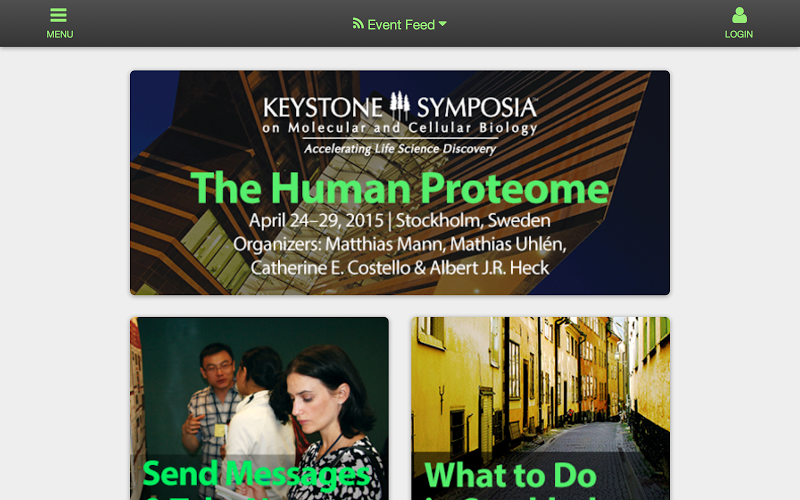The height and width of the screenshot is (500, 800).
Task: Click The Human Proteome headline
Action: (x=400, y=189)
